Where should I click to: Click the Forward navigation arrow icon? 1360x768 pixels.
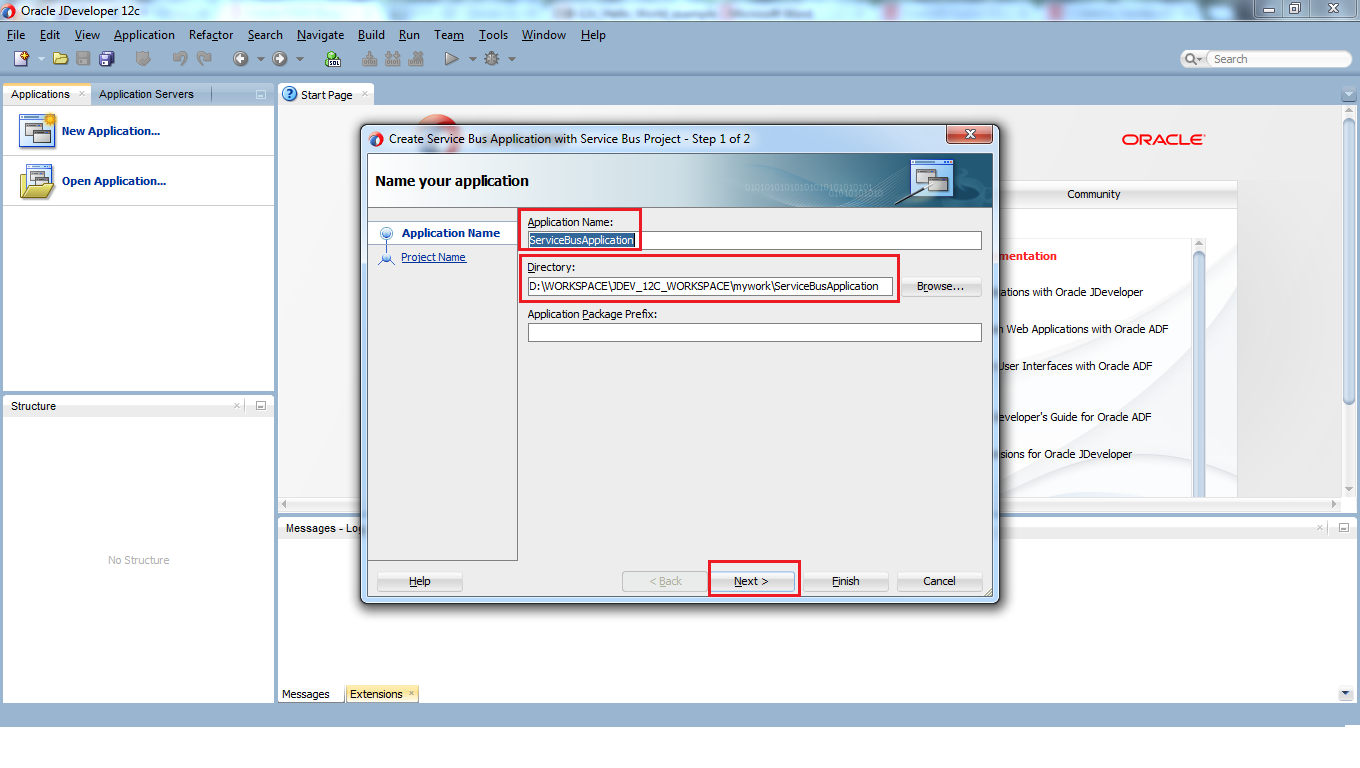(x=279, y=59)
